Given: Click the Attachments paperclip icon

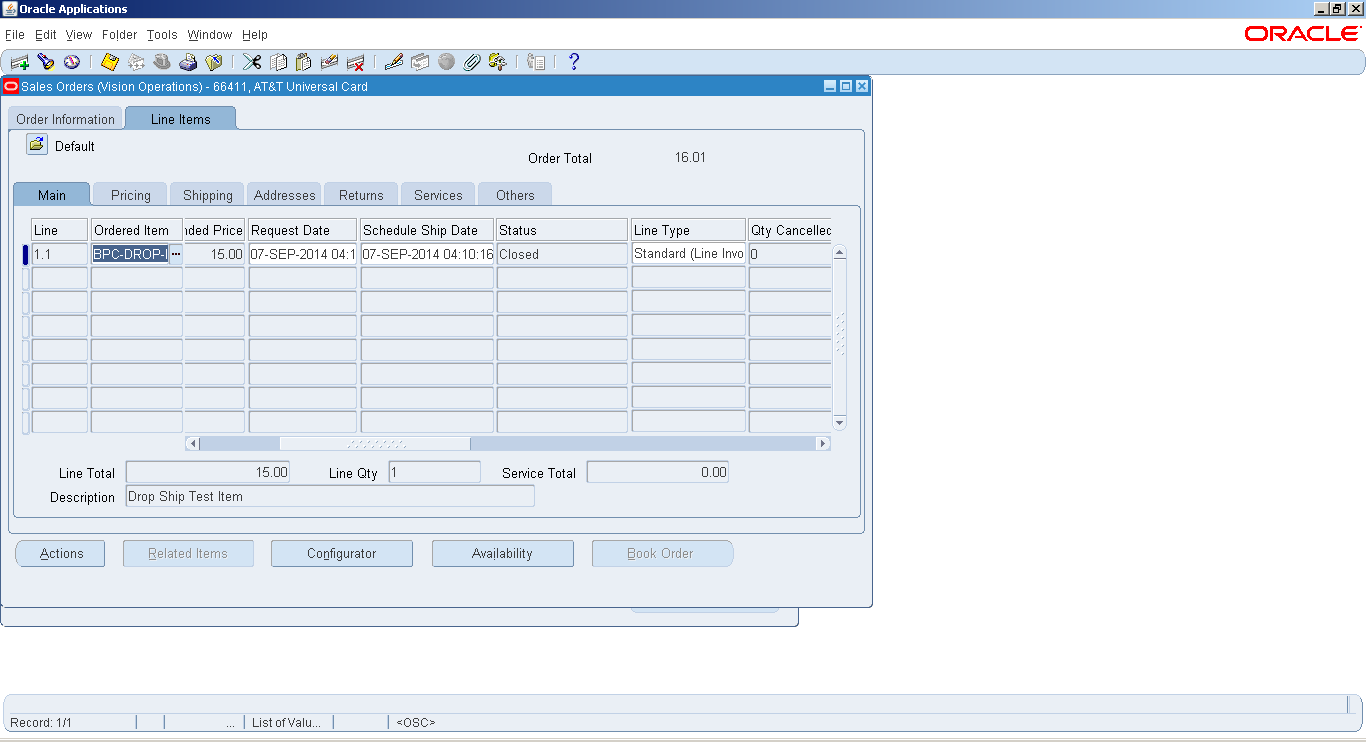Looking at the screenshot, I should (471, 61).
